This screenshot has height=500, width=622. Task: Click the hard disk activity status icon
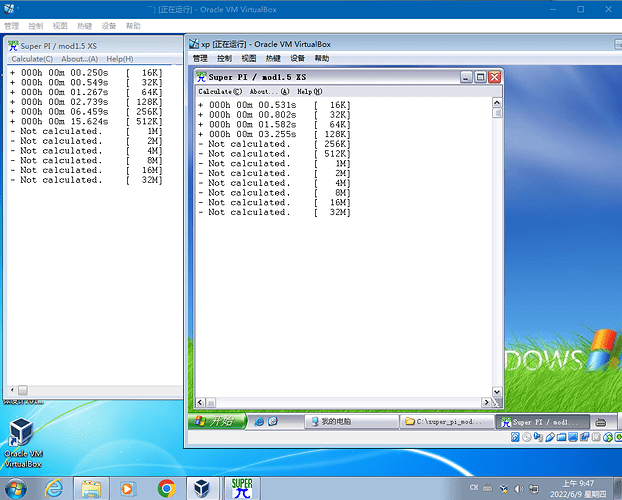515,437
